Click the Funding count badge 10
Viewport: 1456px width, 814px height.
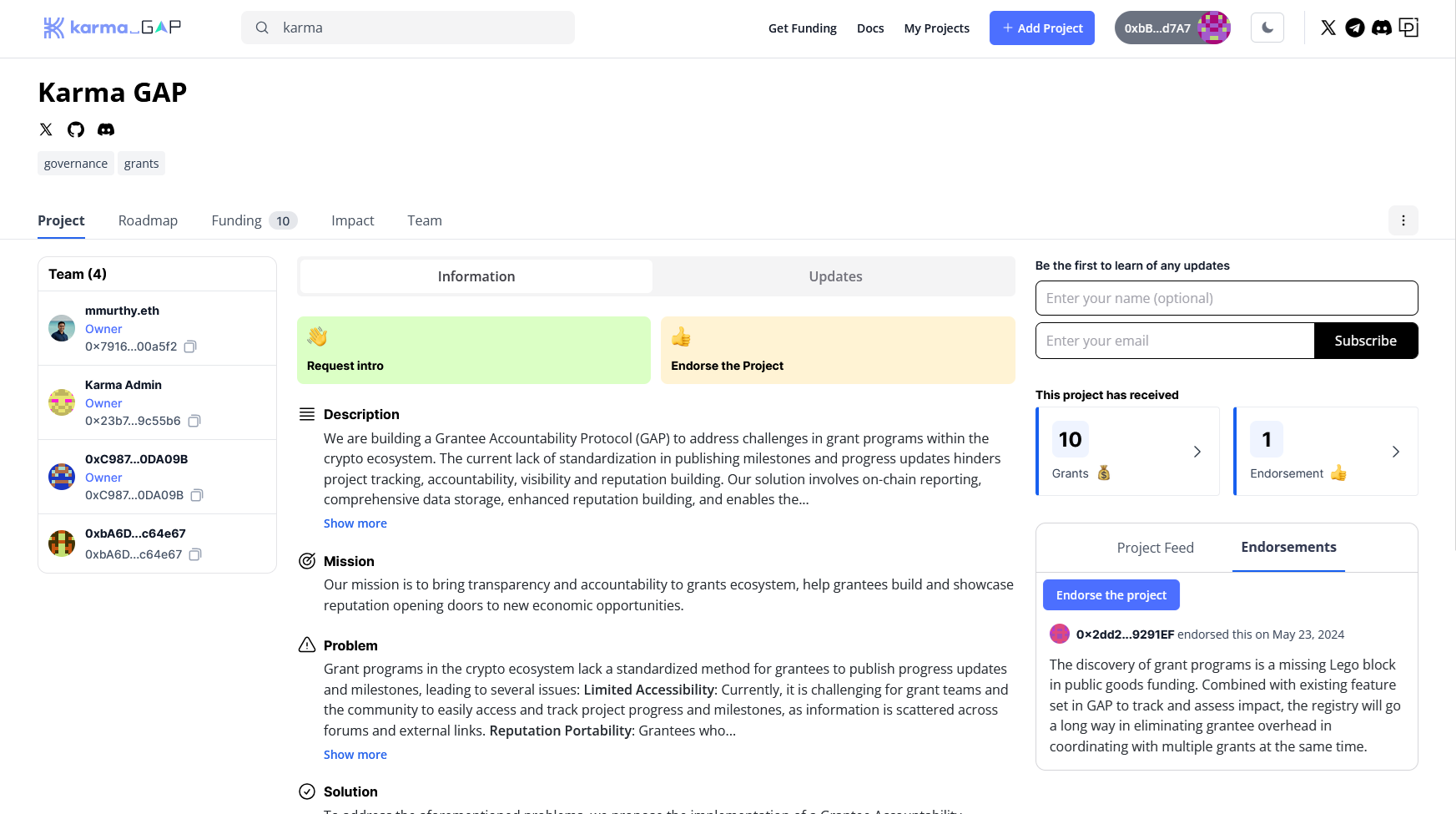coord(283,221)
